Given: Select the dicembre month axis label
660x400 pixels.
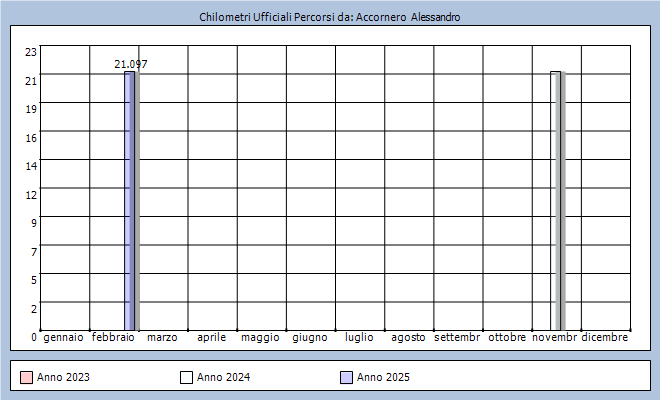Looking at the screenshot, I should tap(605, 338).
